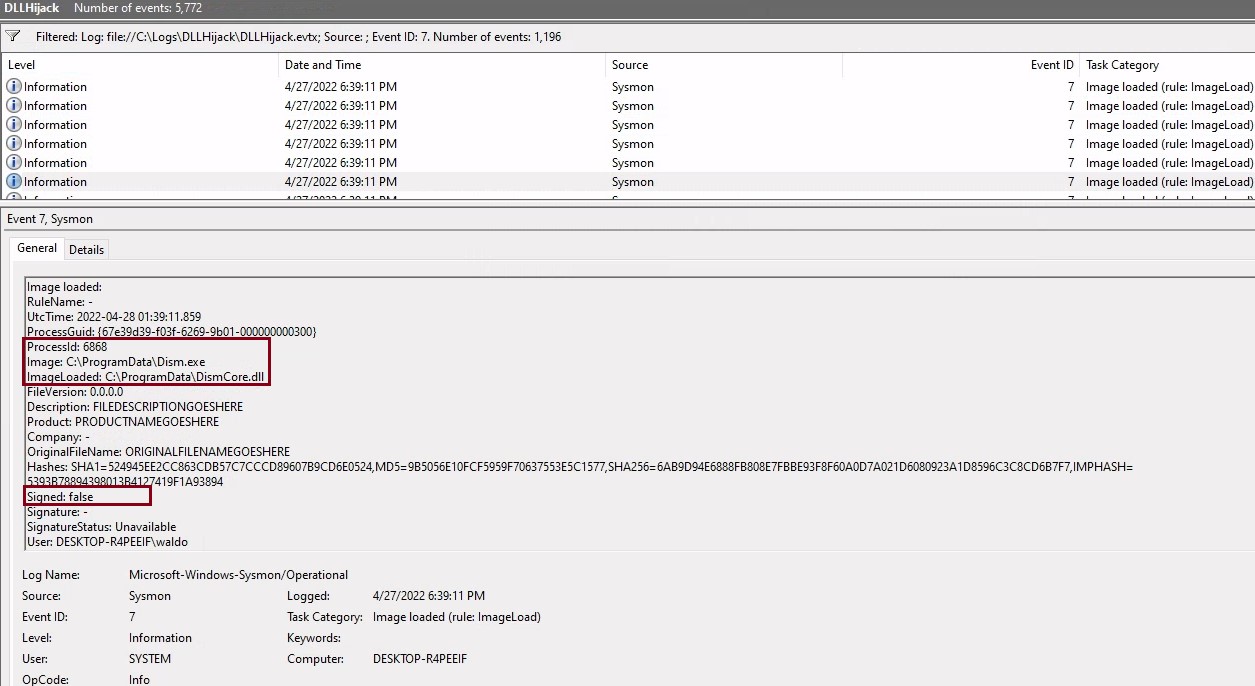Click the User value 'SYSTEM'
Screen dimensions: 1255x686
(150, 659)
